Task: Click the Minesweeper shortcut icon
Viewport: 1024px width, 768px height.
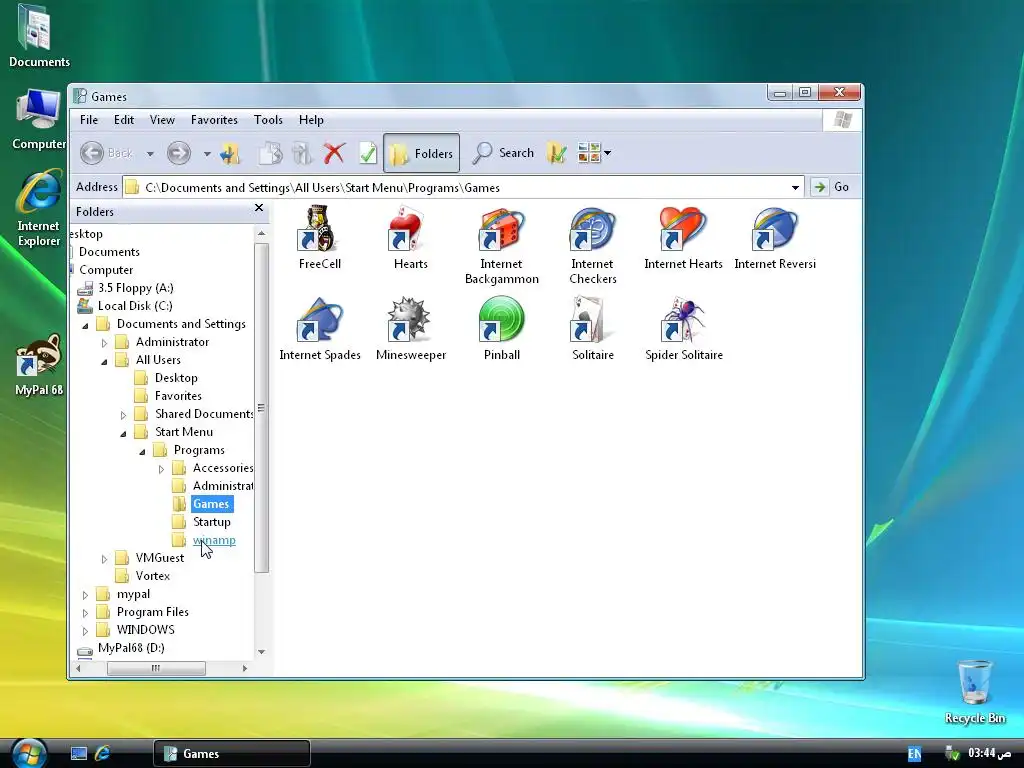Action: point(410,319)
